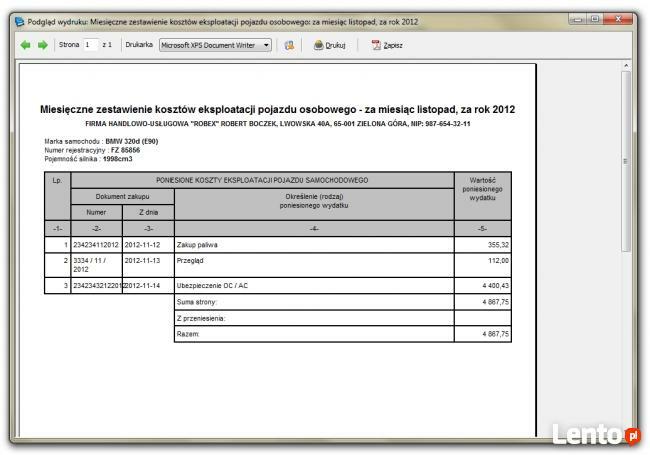Click the dropdown arrow beside Microsoft XPS Document Writer
This screenshot has width=650, height=455.
point(266,45)
